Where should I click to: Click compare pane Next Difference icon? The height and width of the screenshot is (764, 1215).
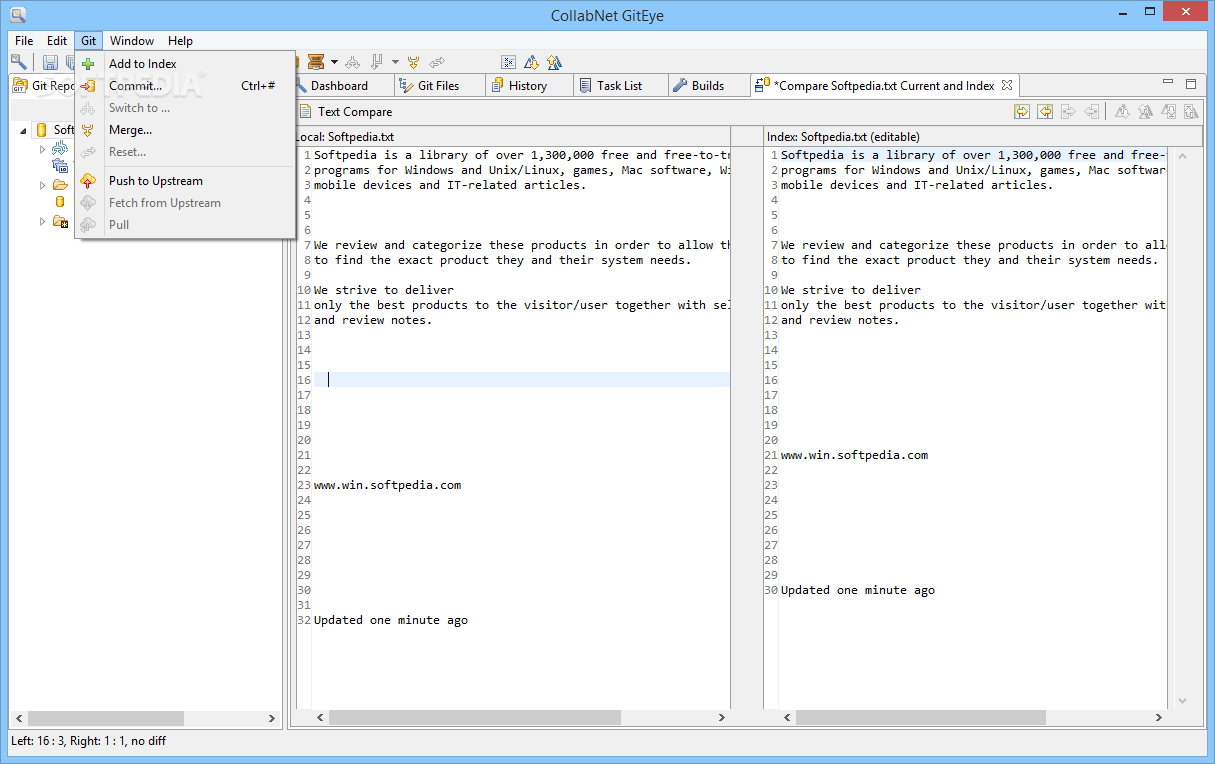pos(1123,112)
